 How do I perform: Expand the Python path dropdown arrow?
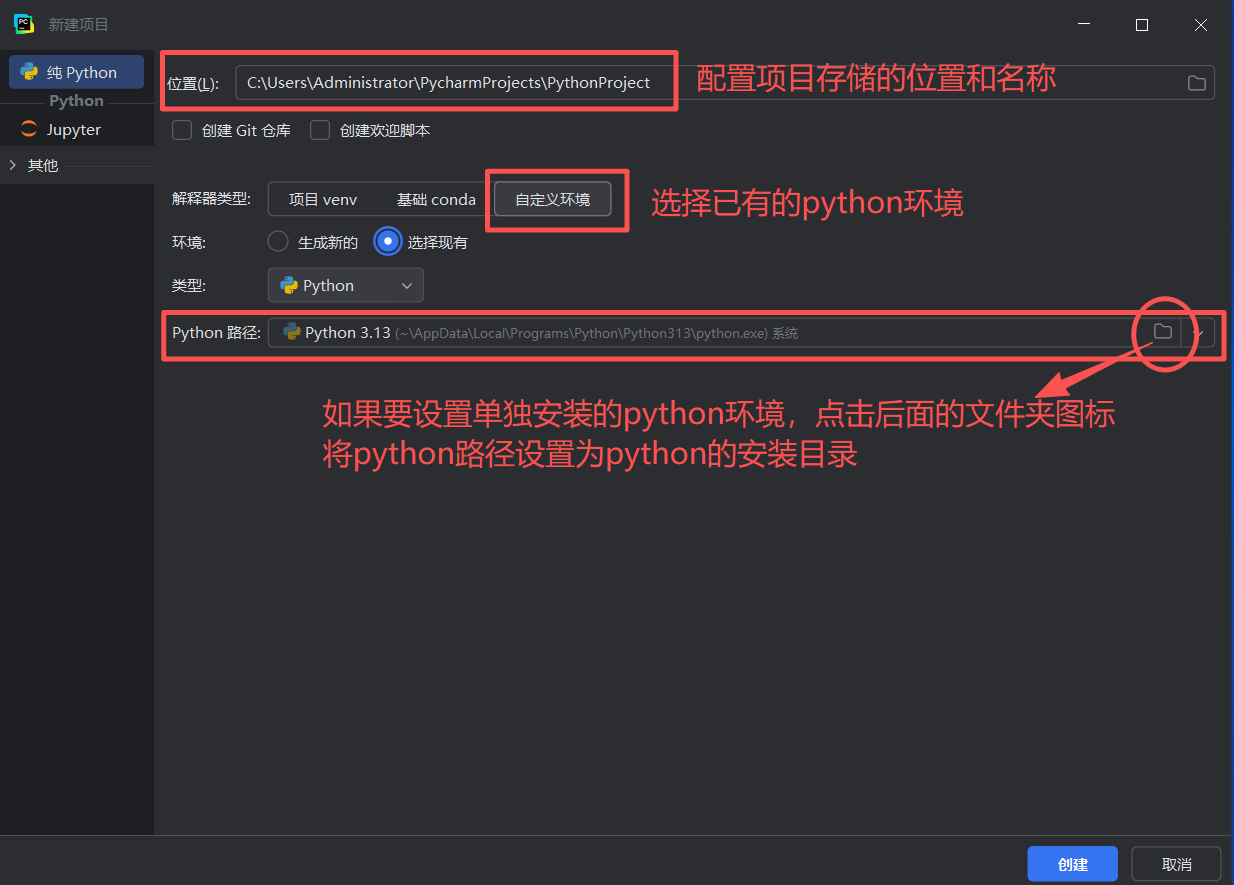(x=1198, y=333)
